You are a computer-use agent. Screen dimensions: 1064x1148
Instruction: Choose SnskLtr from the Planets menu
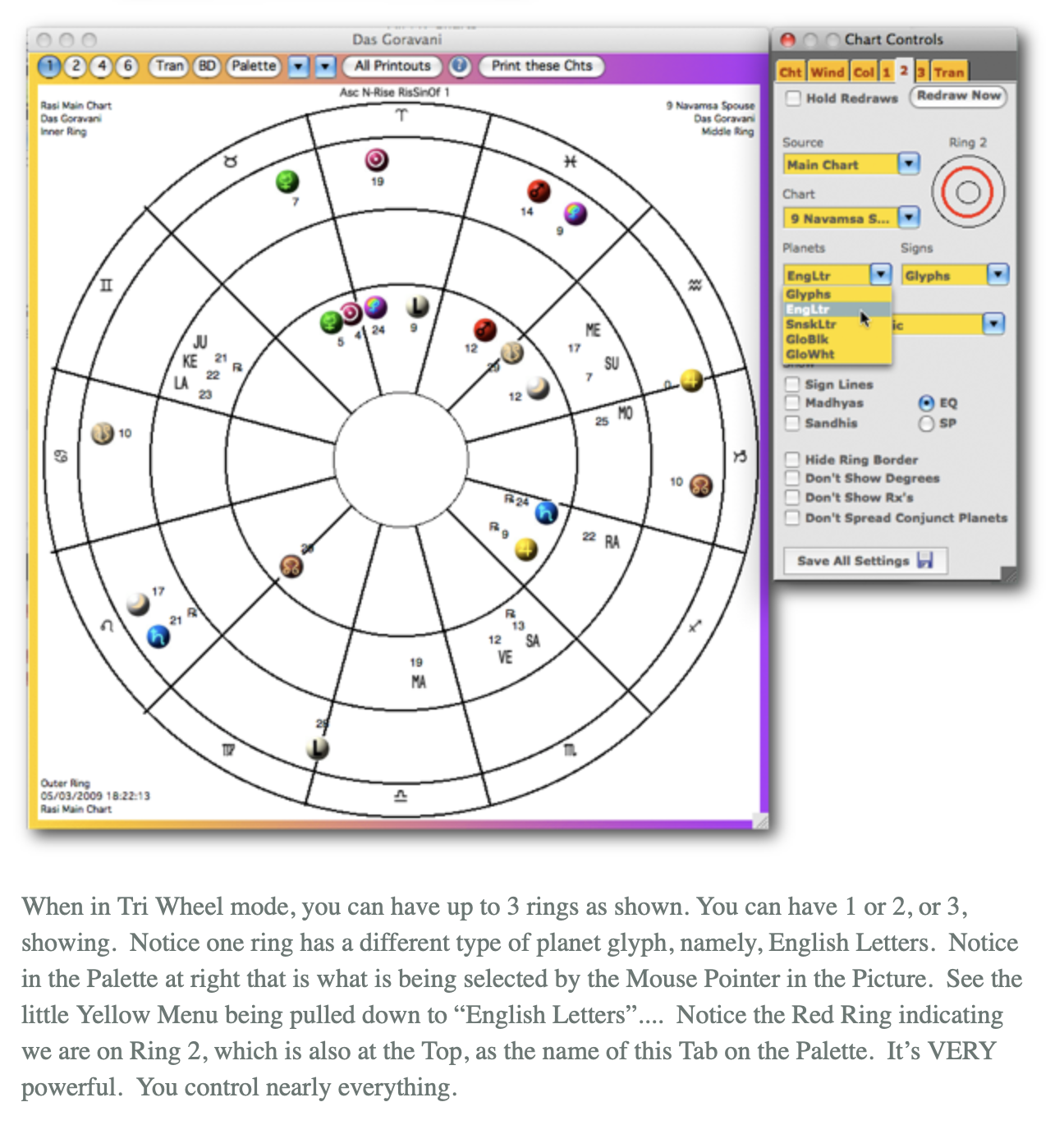811,324
